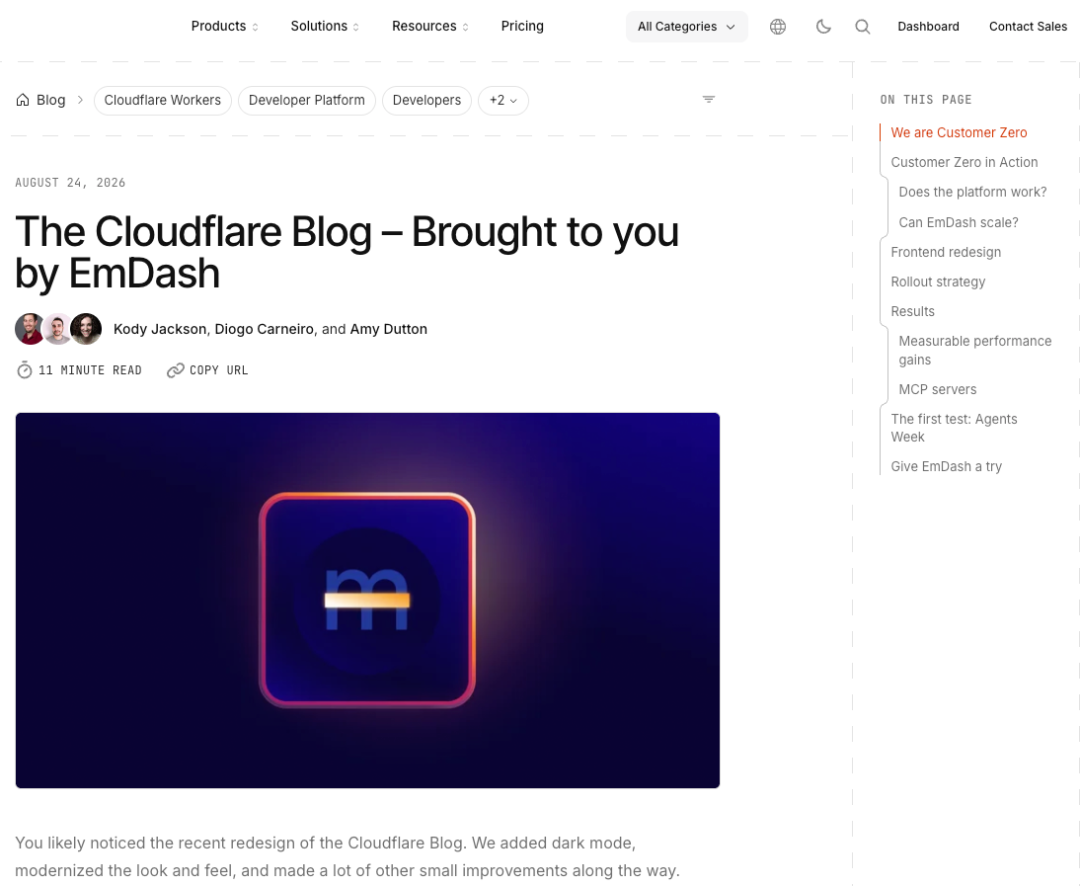Viewport: 1080px width, 886px height.
Task: Click Contact Sales
Action: pos(1028,26)
